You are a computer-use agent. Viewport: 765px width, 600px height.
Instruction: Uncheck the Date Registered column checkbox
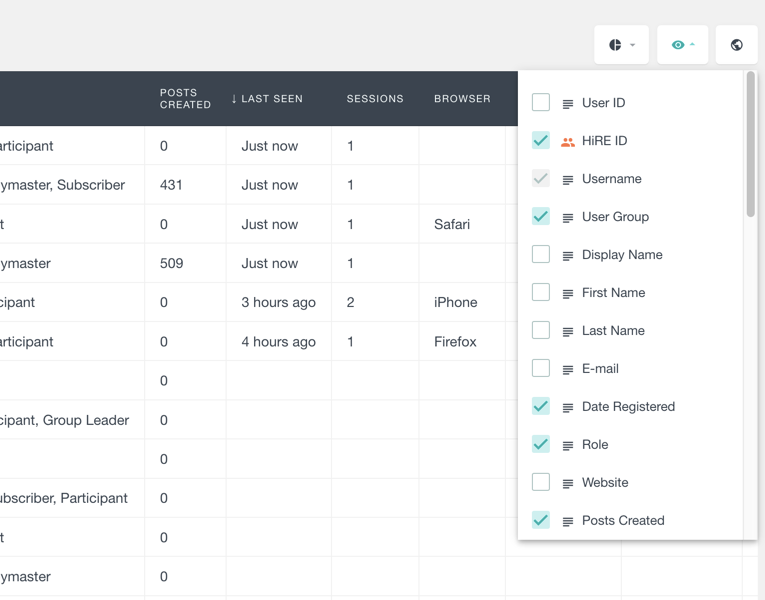tap(541, 406)
